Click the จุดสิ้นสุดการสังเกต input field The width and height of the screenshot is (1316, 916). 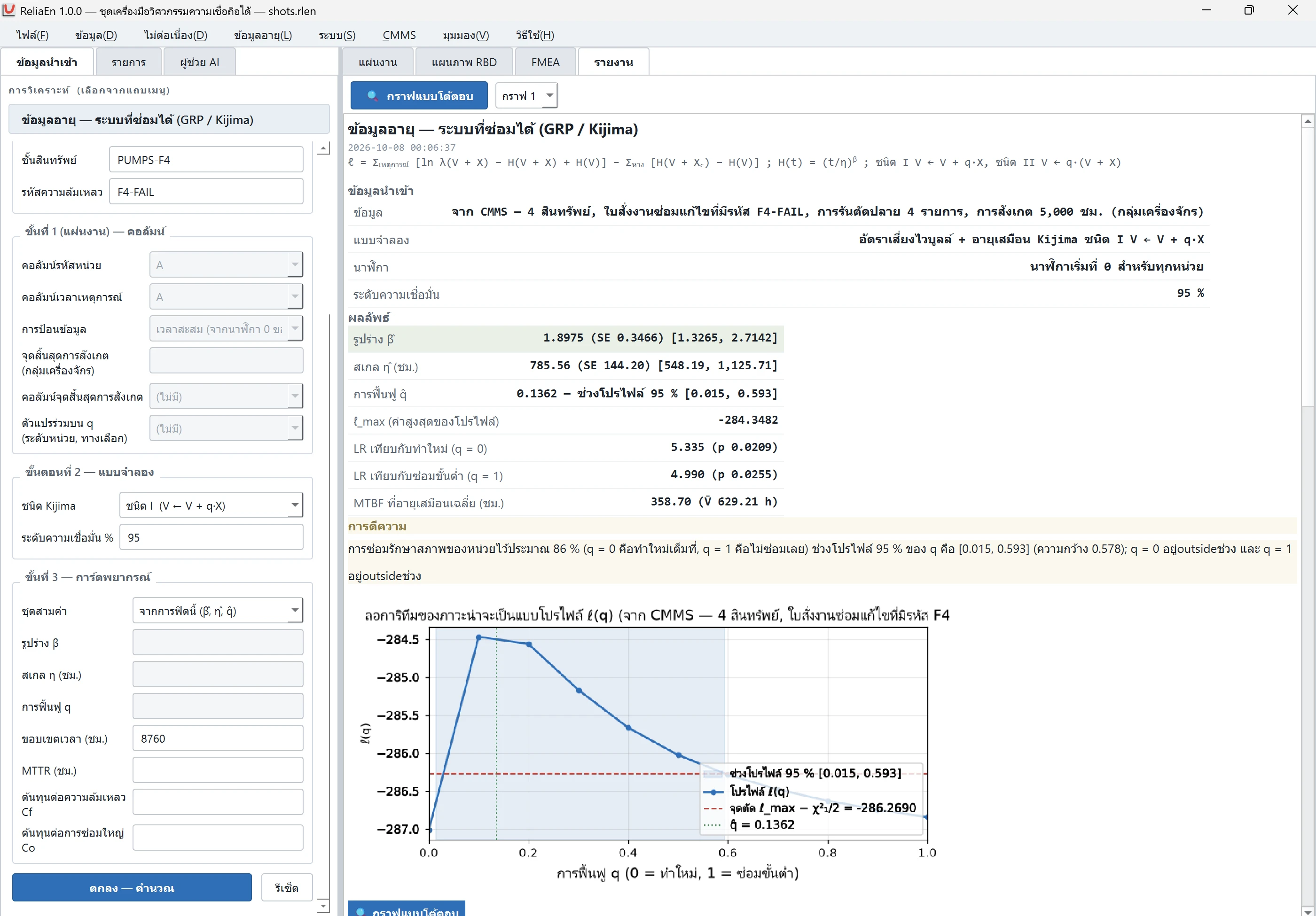coord(226,361)
